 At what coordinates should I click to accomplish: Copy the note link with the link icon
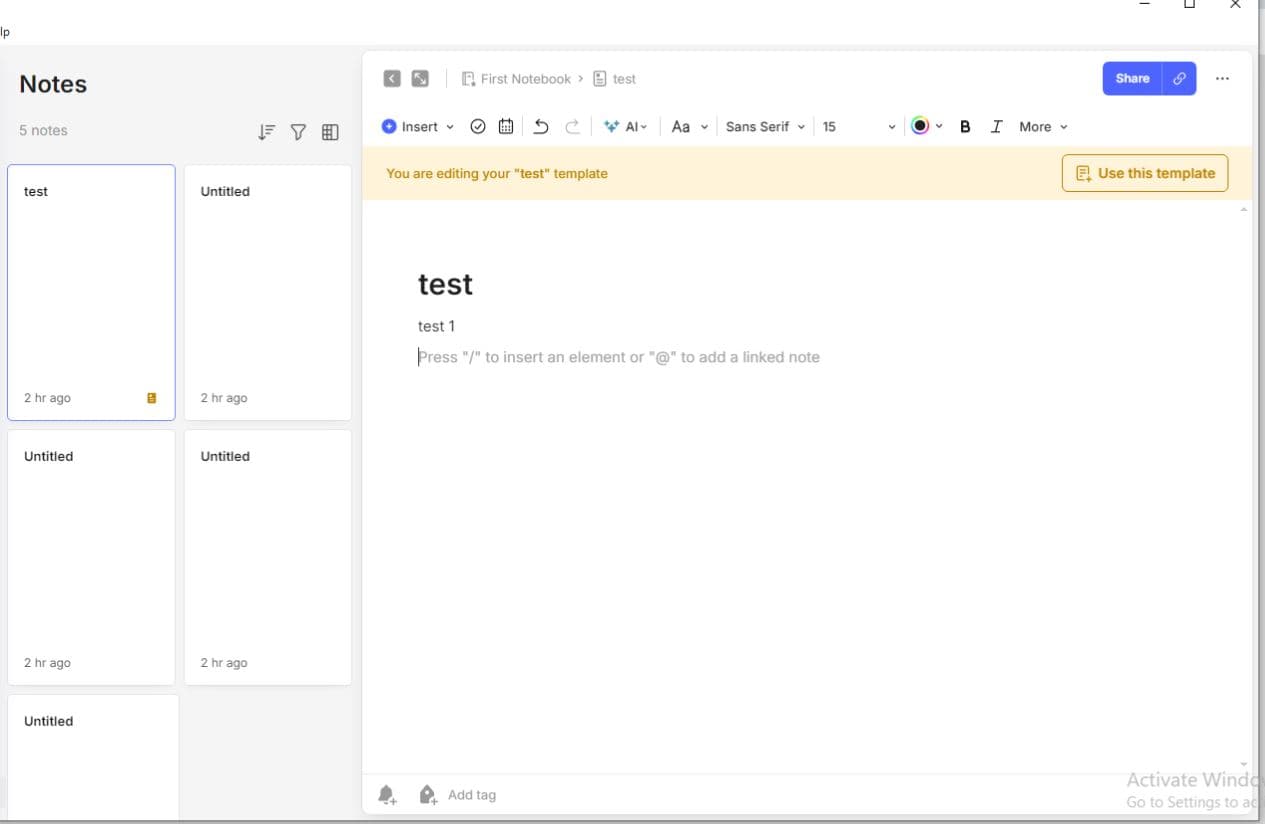point(1180,78)
